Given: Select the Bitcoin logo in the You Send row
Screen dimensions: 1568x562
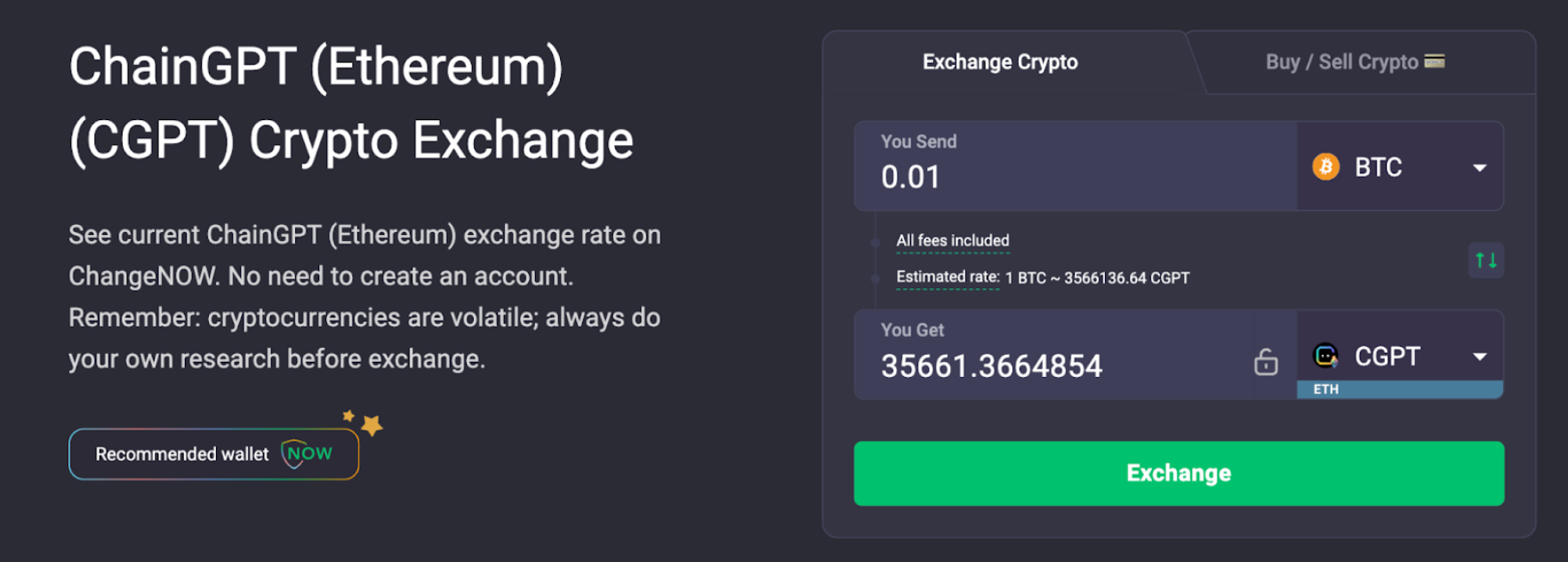Looking at the screenshot, I should [1324, 166].
